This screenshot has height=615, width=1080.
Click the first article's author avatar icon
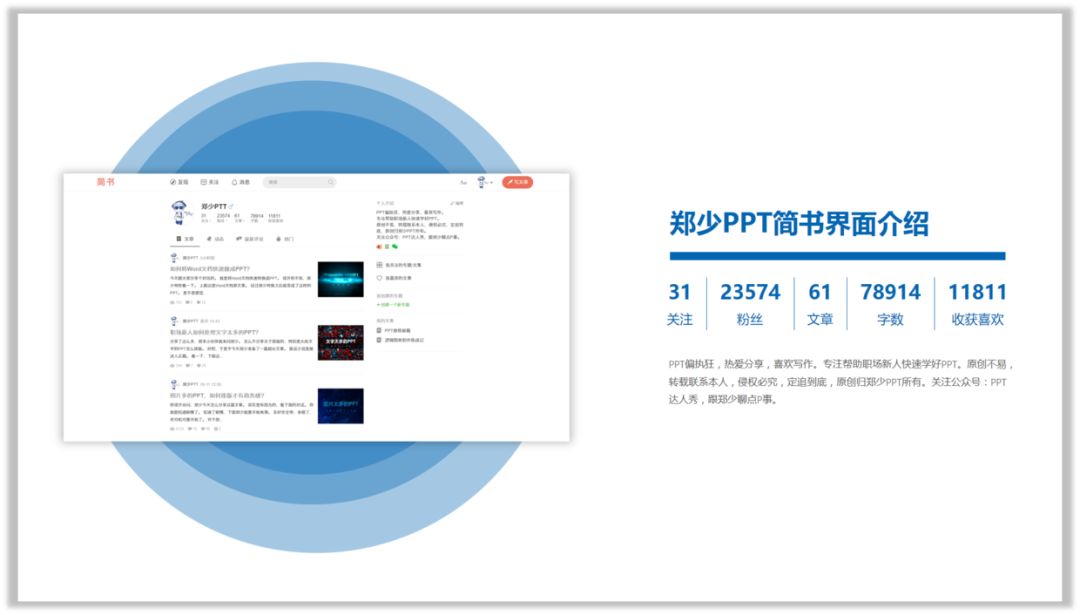[x=174, y=258]
